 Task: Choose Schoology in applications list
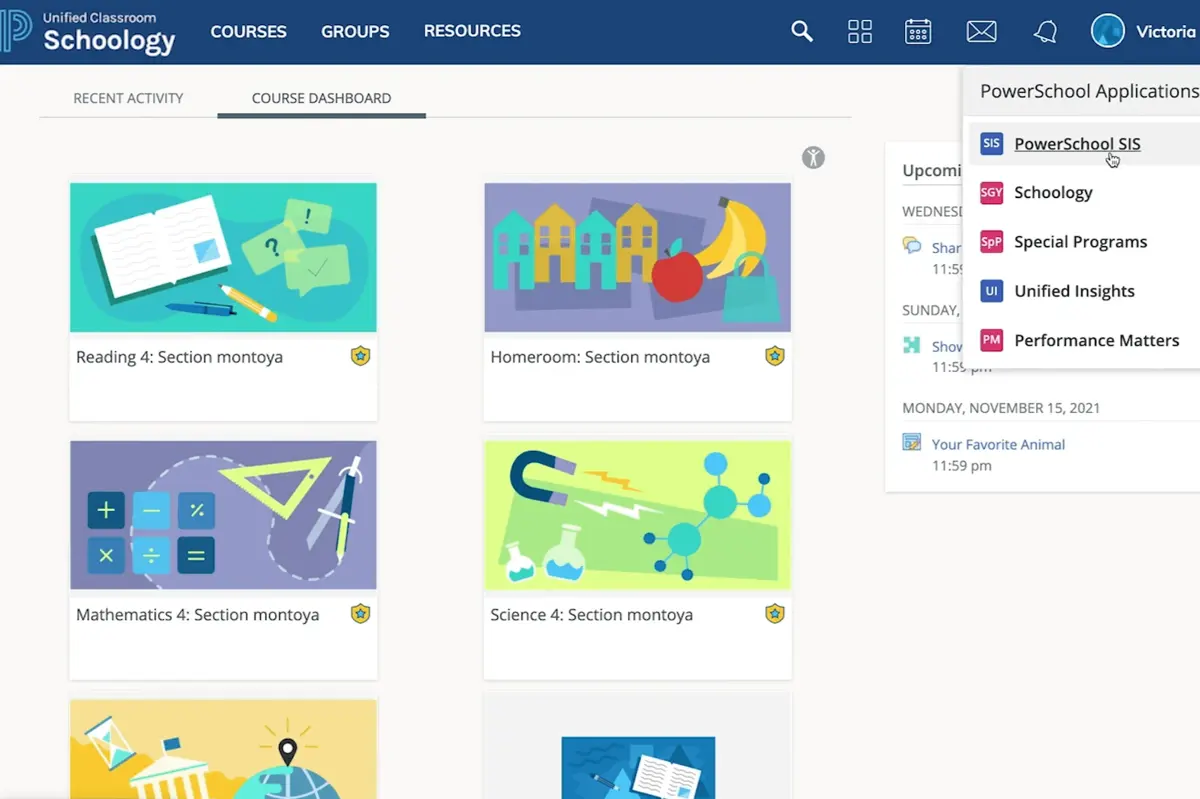click(1053, 193)
